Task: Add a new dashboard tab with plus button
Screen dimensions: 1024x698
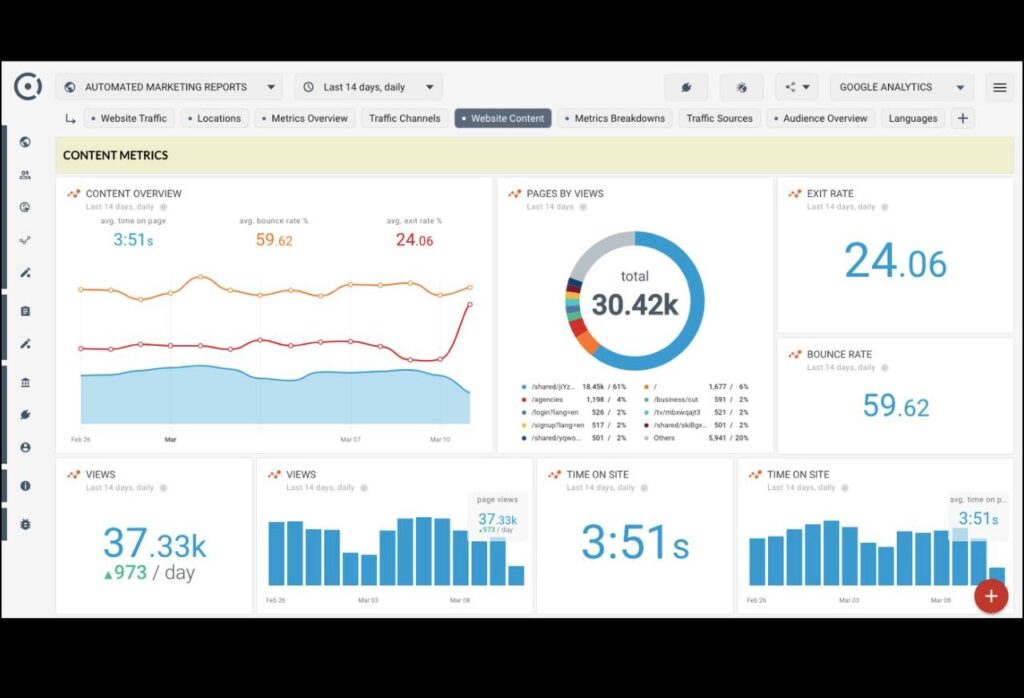Action: pyautogui.click(x=963, y=118)
